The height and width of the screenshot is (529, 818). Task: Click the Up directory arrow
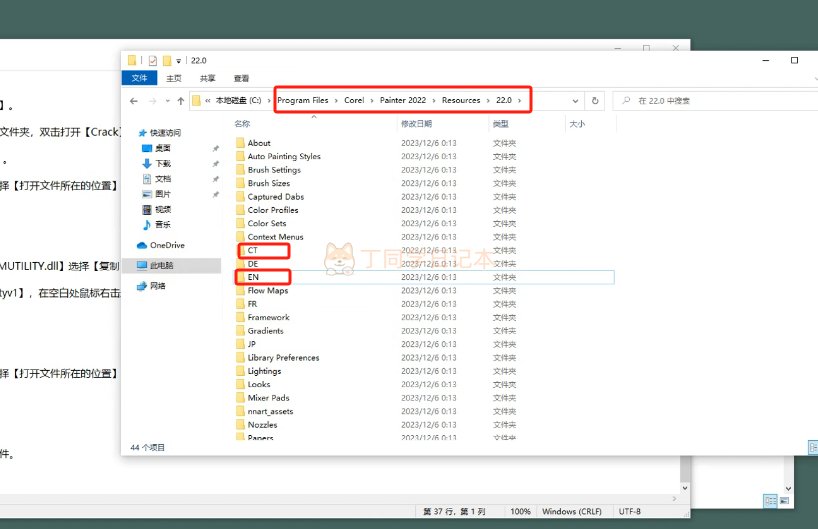click(x=181, y=101)
